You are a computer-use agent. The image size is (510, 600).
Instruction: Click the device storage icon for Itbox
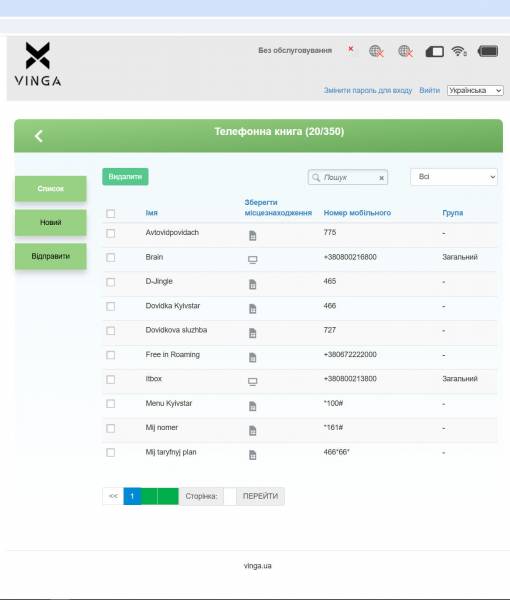tap(253, 382)
